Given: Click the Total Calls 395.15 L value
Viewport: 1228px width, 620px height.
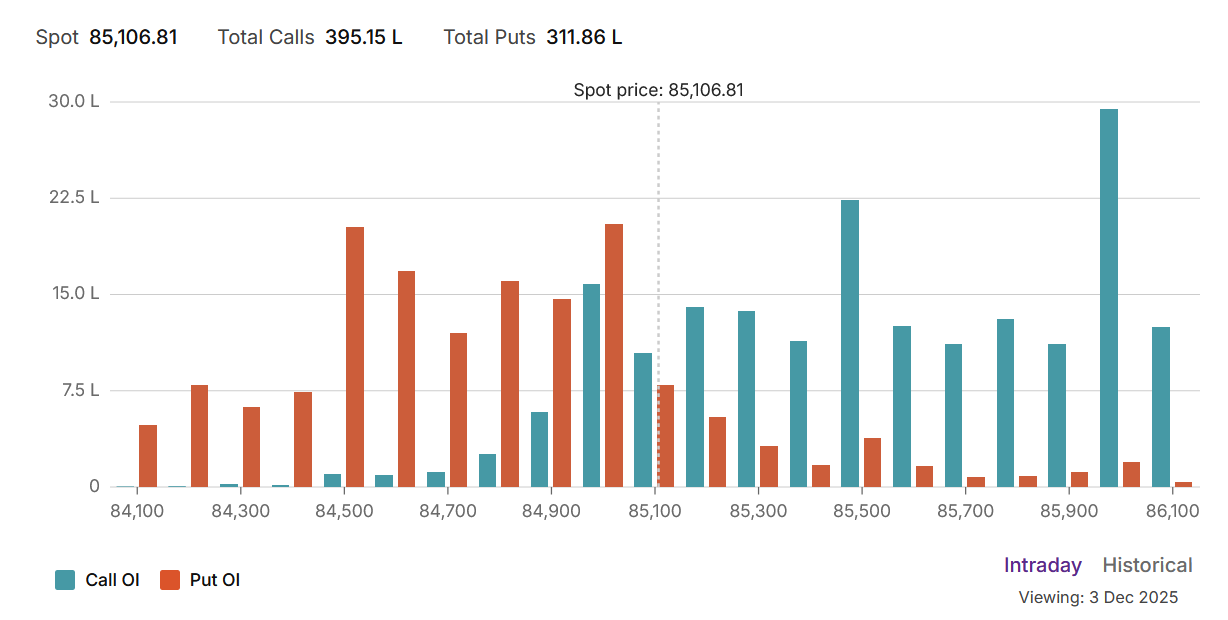Looking at the screenshot, I should [x=363, y=38].
